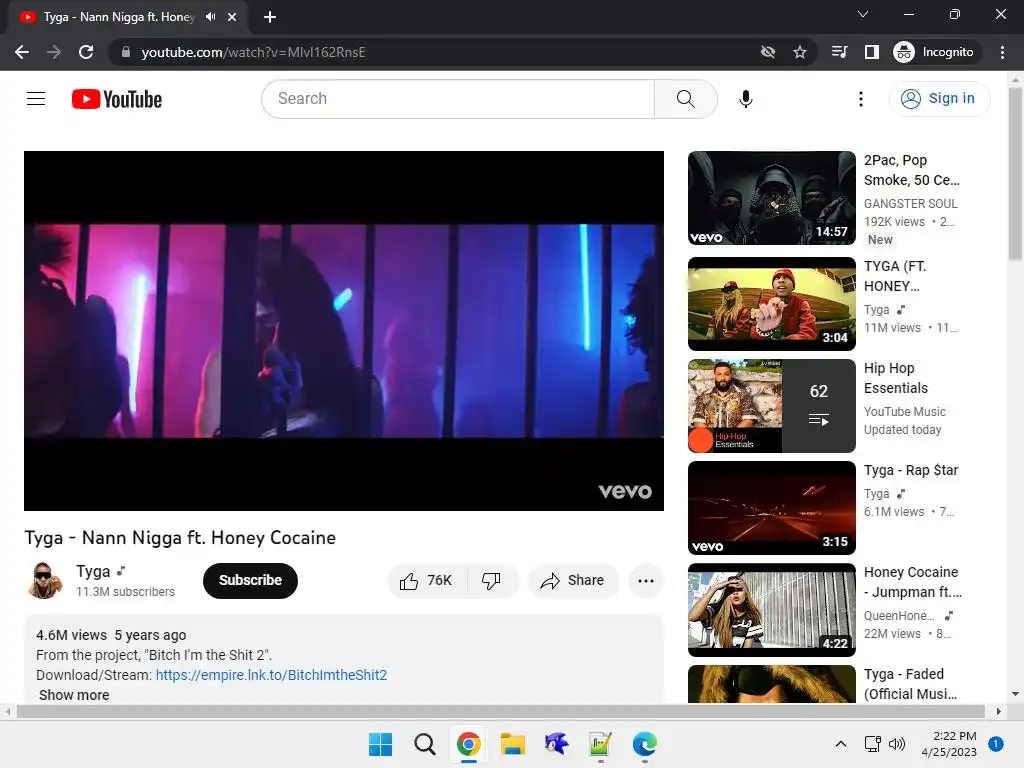Click the search magnifier button
1024x768 pixels.
coord(685,99)
